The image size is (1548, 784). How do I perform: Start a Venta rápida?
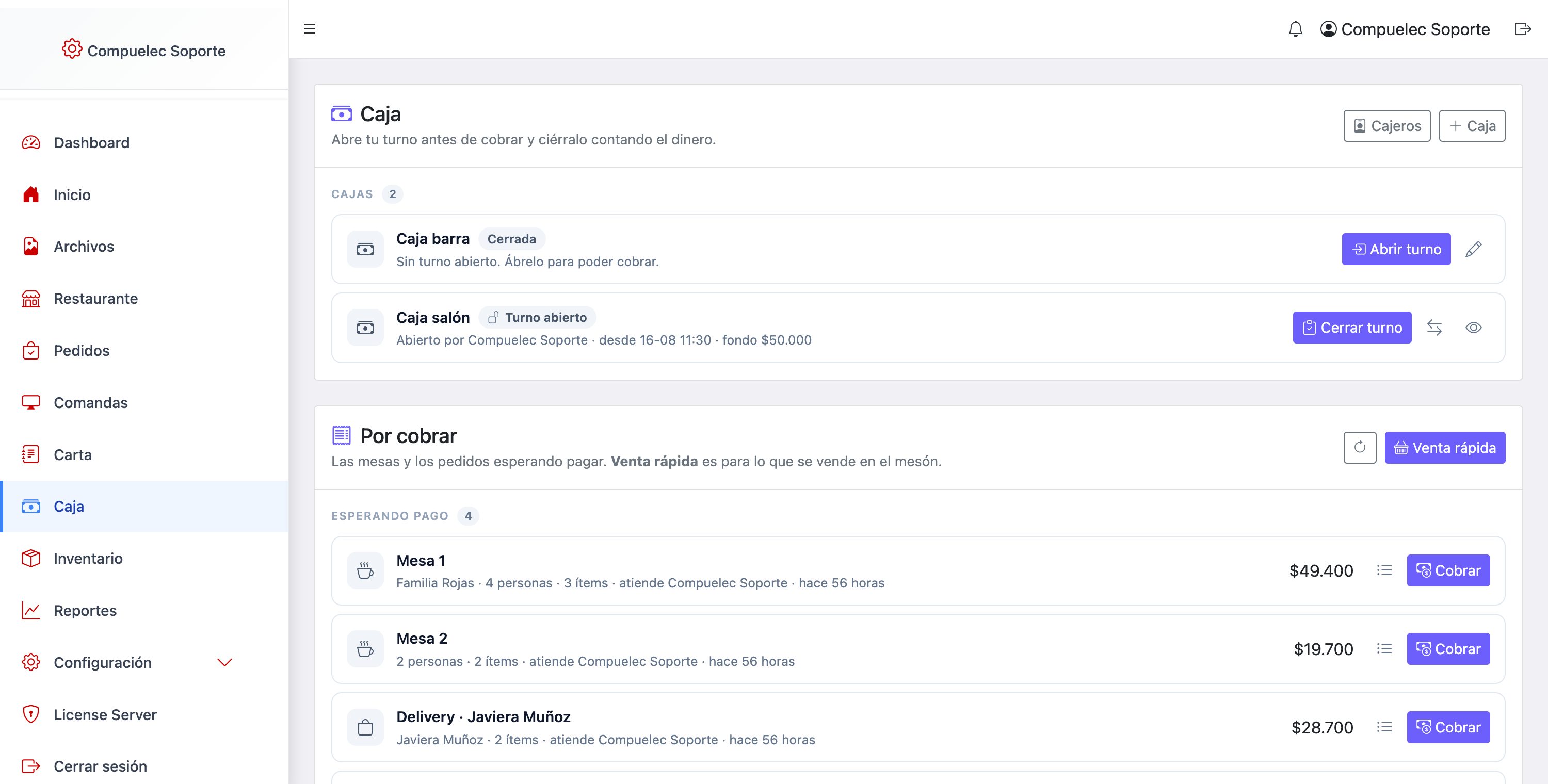pos(1445,448)
